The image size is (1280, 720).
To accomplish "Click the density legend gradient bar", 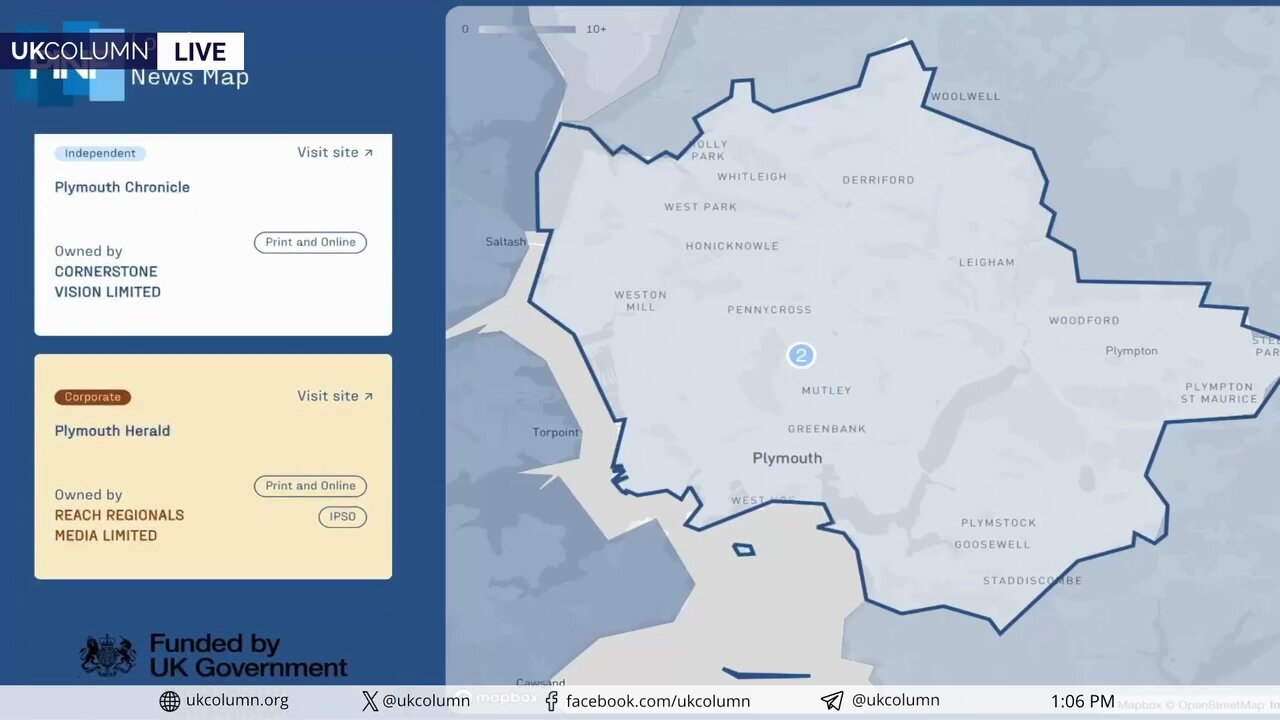I will pyautogui.click(x=527, y=29).
